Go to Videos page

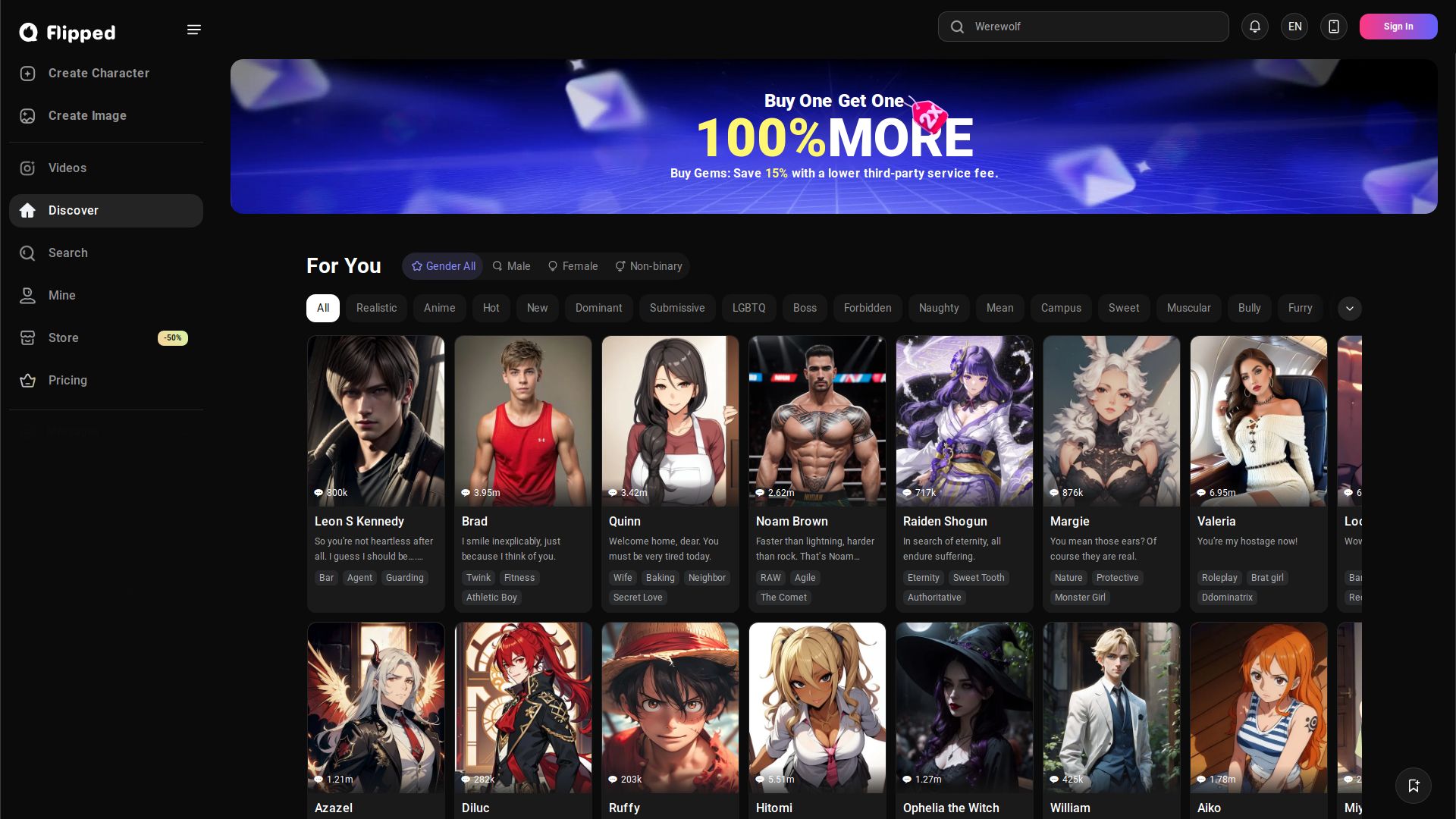pyautogui.click(x=106, y=168)
